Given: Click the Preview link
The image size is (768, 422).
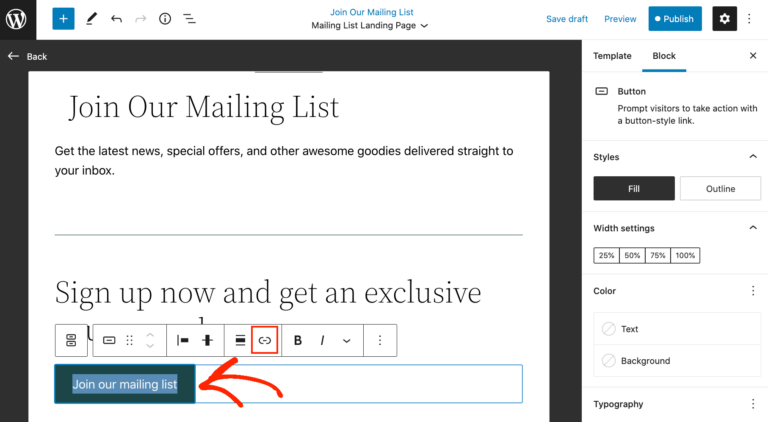Looking at the screenshot, I should click(x=620, y=19).
